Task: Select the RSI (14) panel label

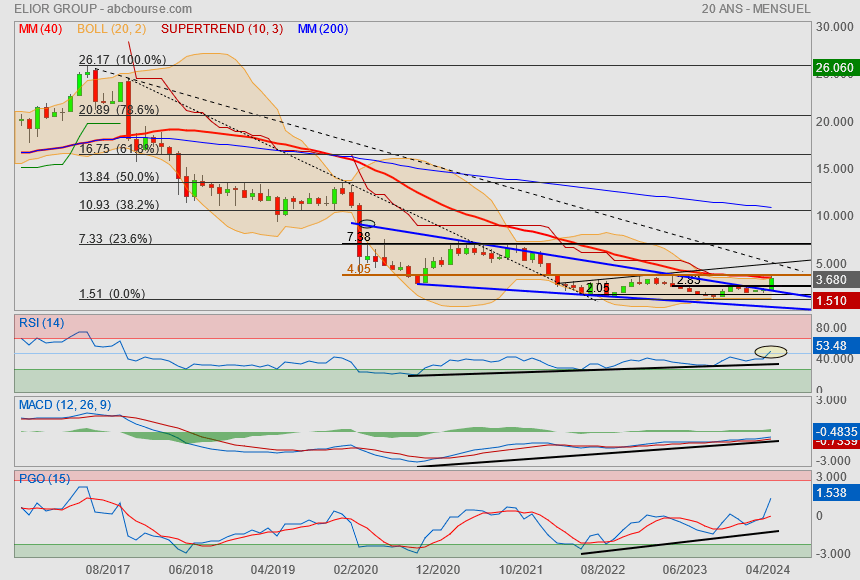Action: coord(42,322)
